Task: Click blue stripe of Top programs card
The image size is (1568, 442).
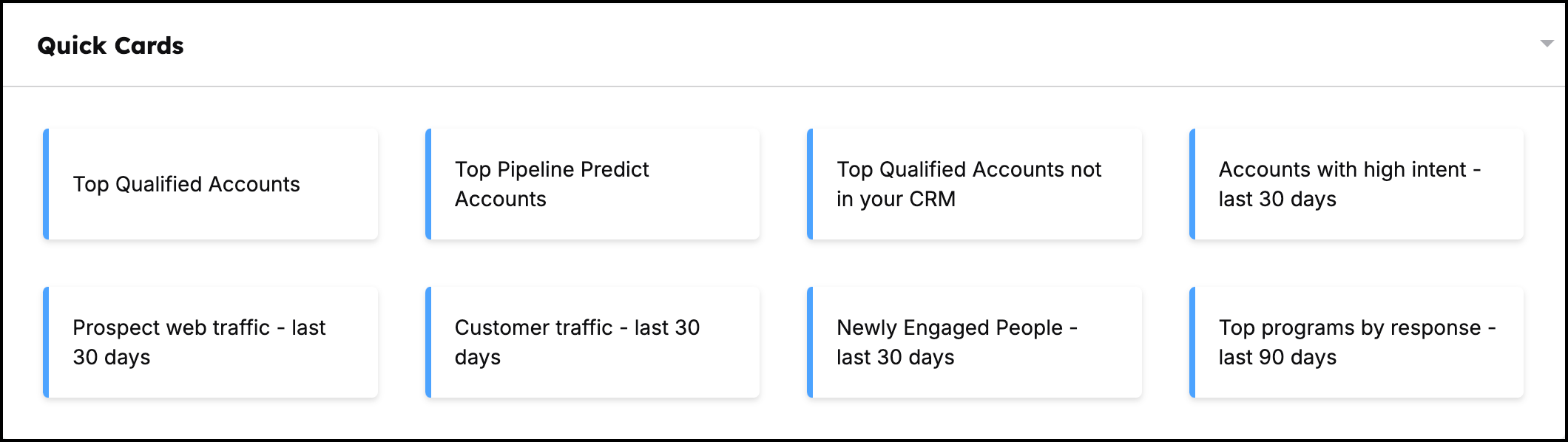Action: point(1192,342)
